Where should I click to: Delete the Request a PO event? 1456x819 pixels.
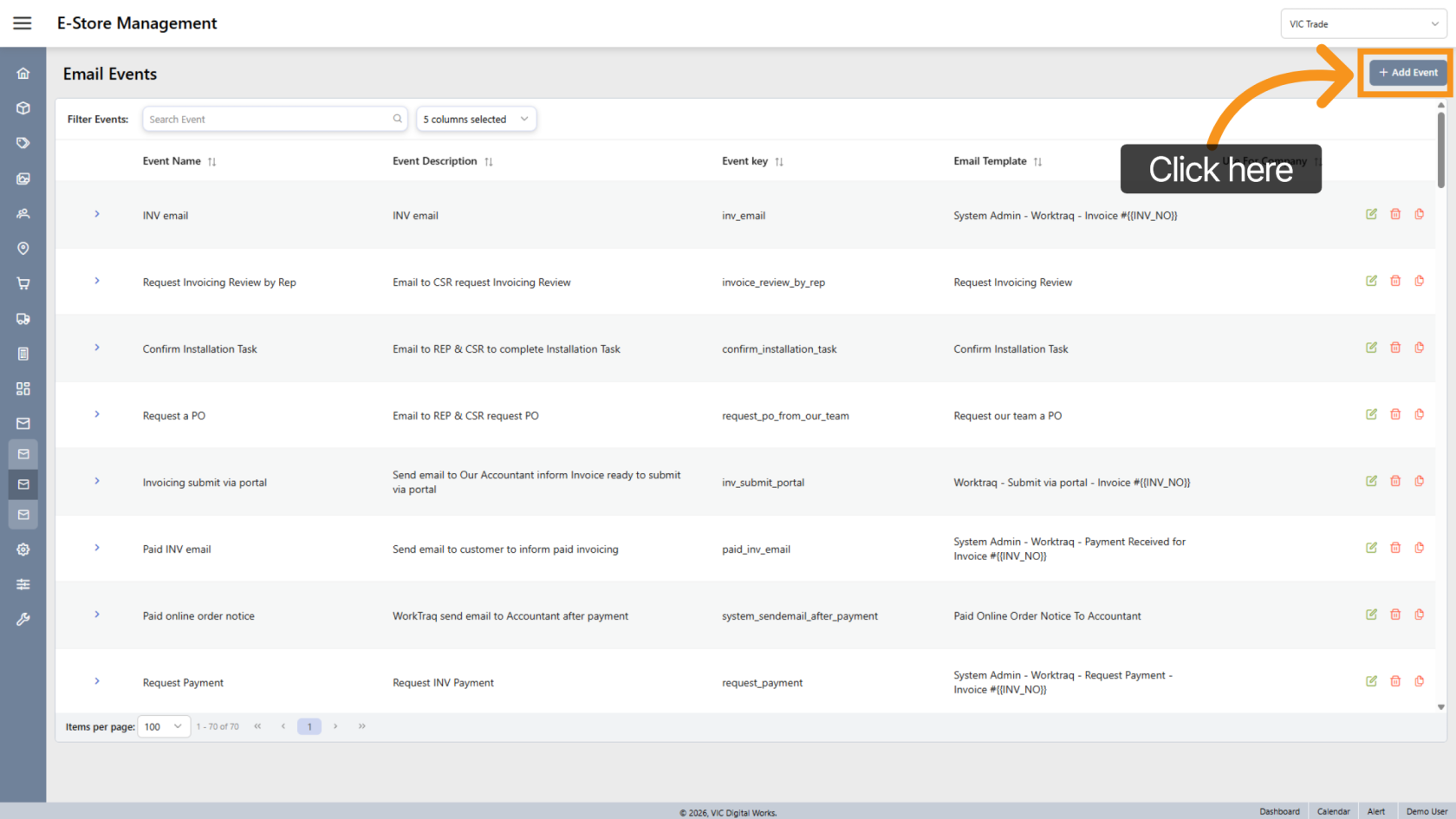click(1395, 414)
